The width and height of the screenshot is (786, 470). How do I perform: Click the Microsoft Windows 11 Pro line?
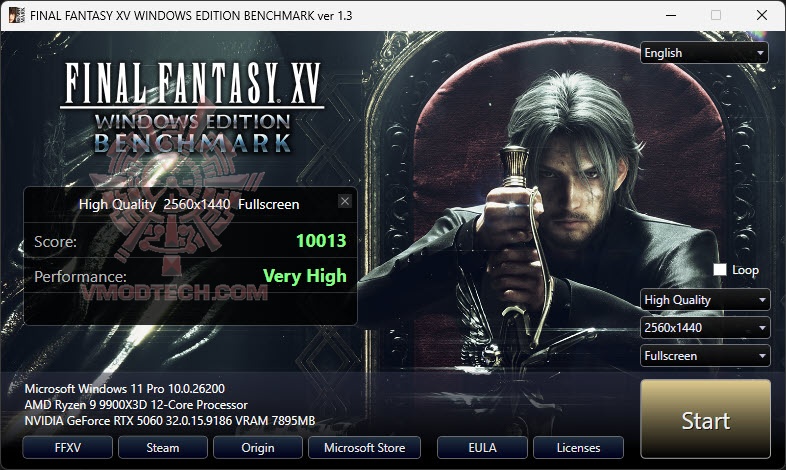coord(124,389)
